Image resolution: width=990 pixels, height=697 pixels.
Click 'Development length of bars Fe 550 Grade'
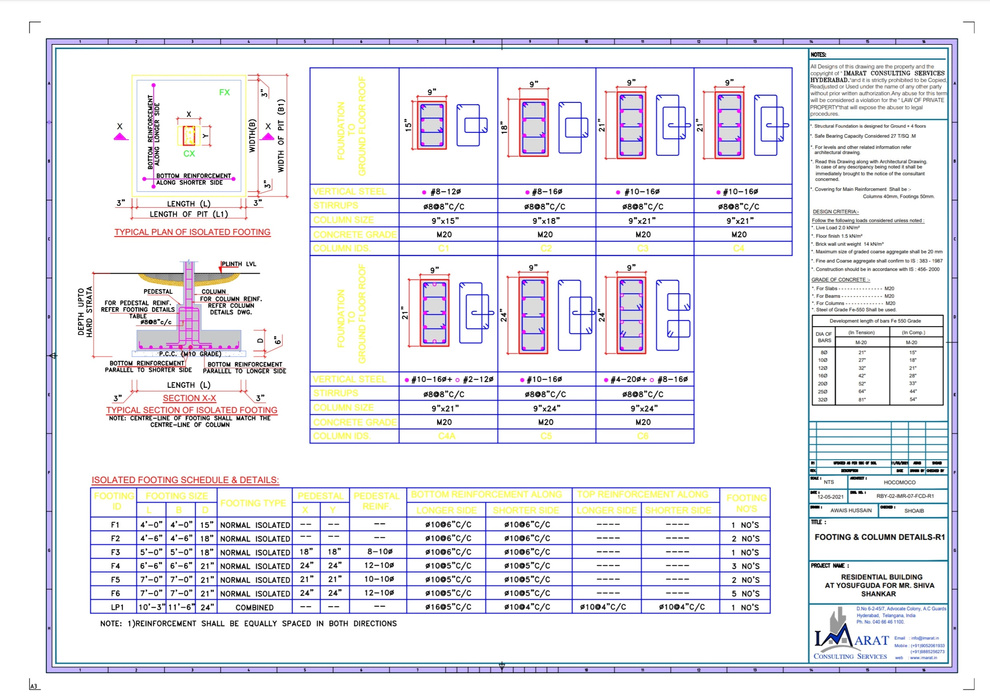coord(875,321)
